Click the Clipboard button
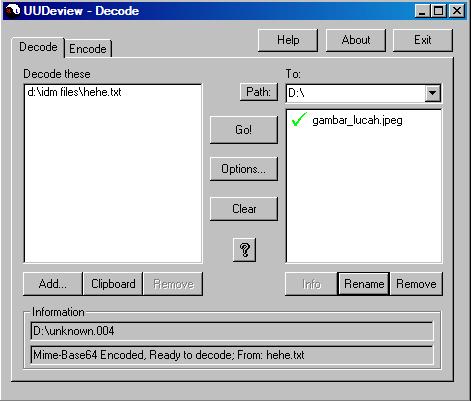The height and width of the screenshot is (401, 471). coord(113,284)
